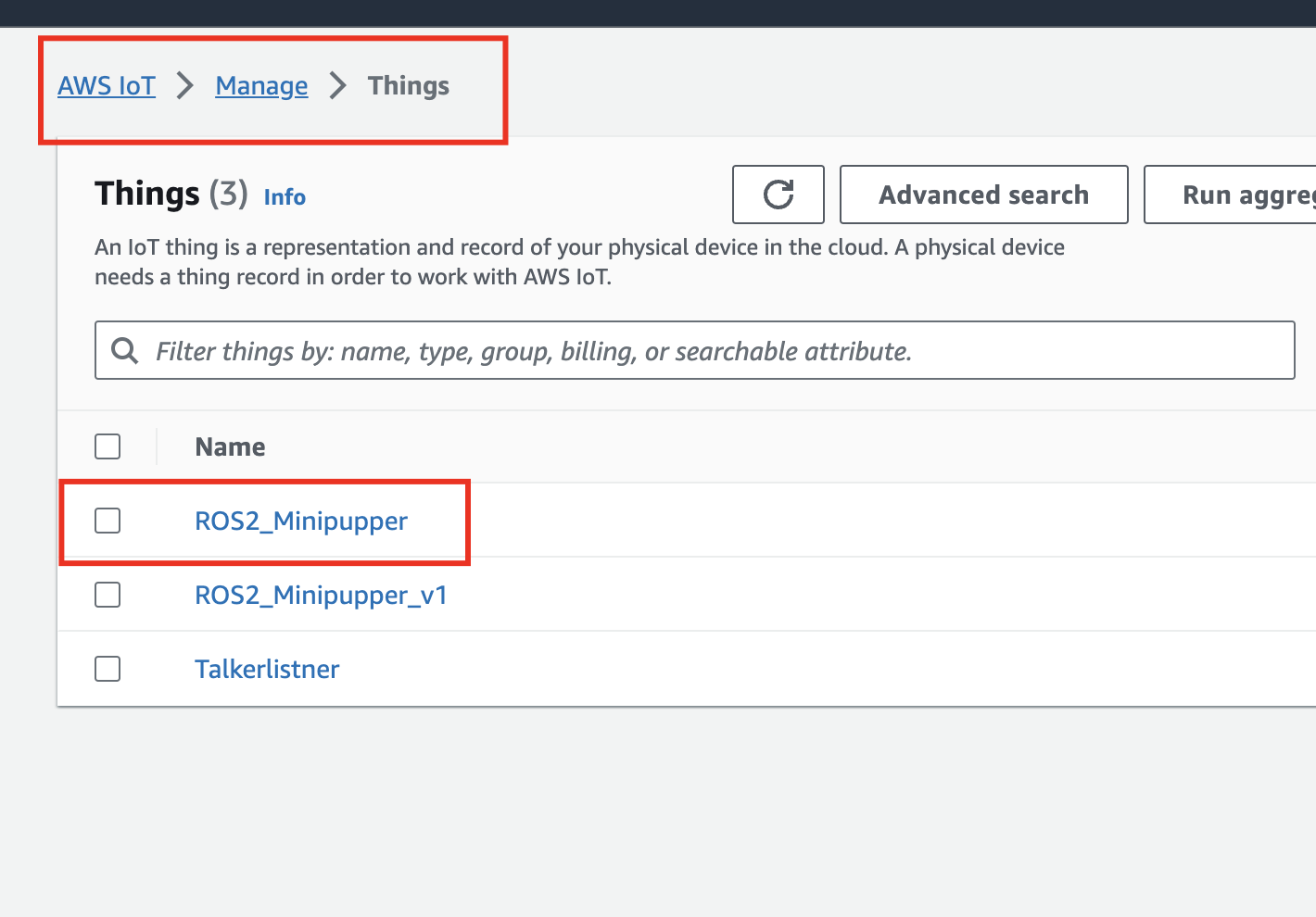
Task: Click chevron between Manage and Things
Action: pyautogui.click(x=338, y=86)
